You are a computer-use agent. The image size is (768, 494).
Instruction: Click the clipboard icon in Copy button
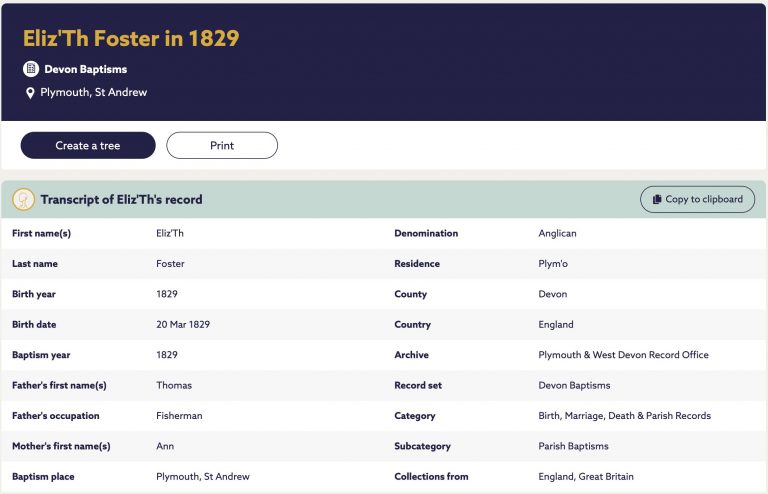(657, 199)
